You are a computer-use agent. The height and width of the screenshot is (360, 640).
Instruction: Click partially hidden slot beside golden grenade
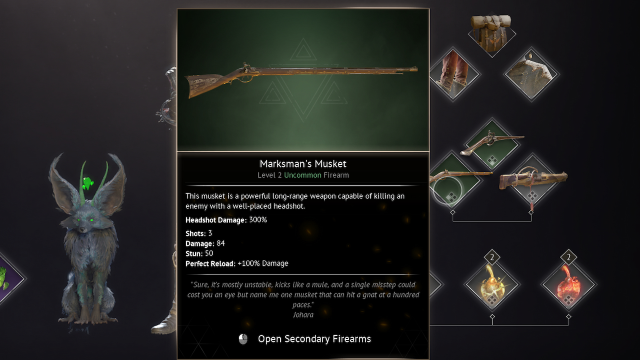tap(436, 284)
